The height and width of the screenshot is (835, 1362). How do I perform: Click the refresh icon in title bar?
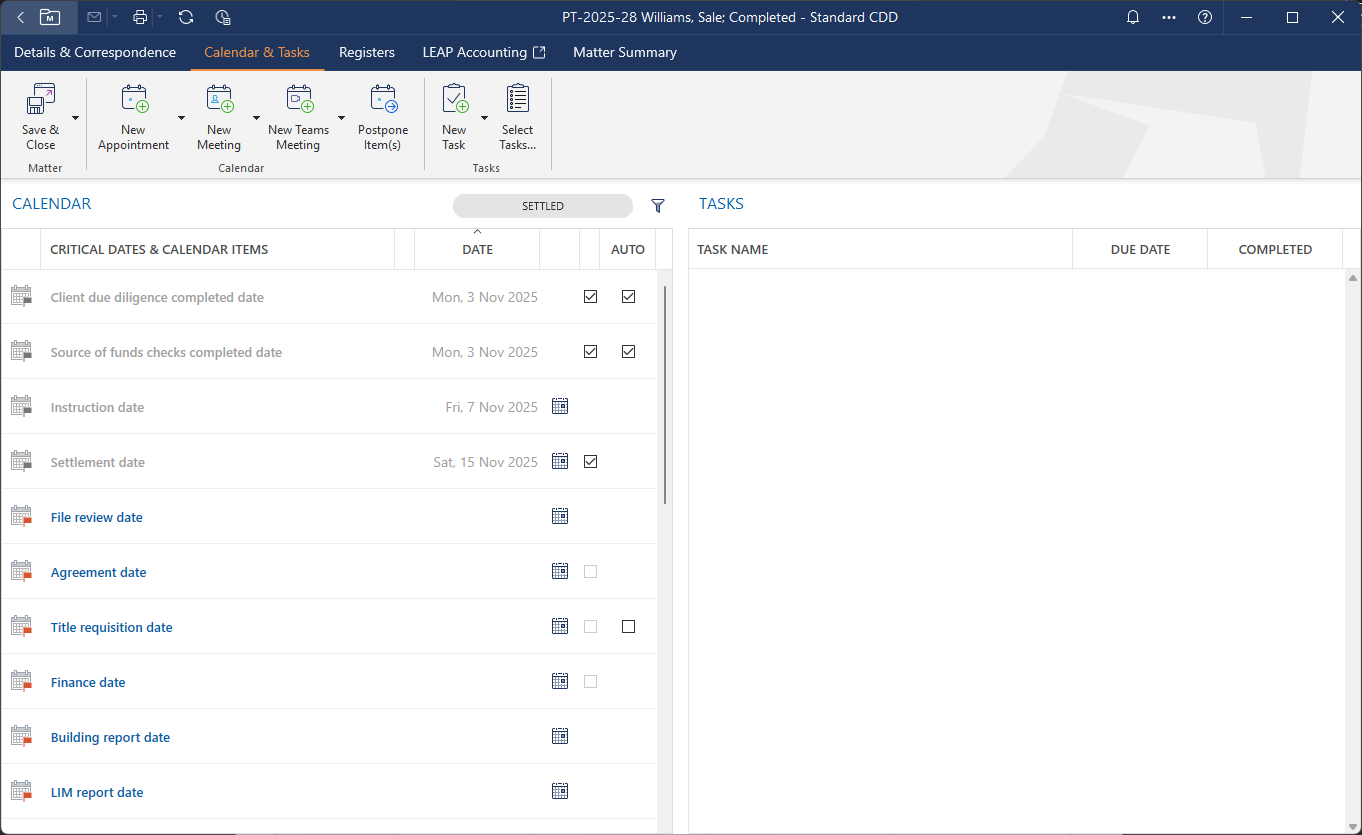[x=186, y=17]
